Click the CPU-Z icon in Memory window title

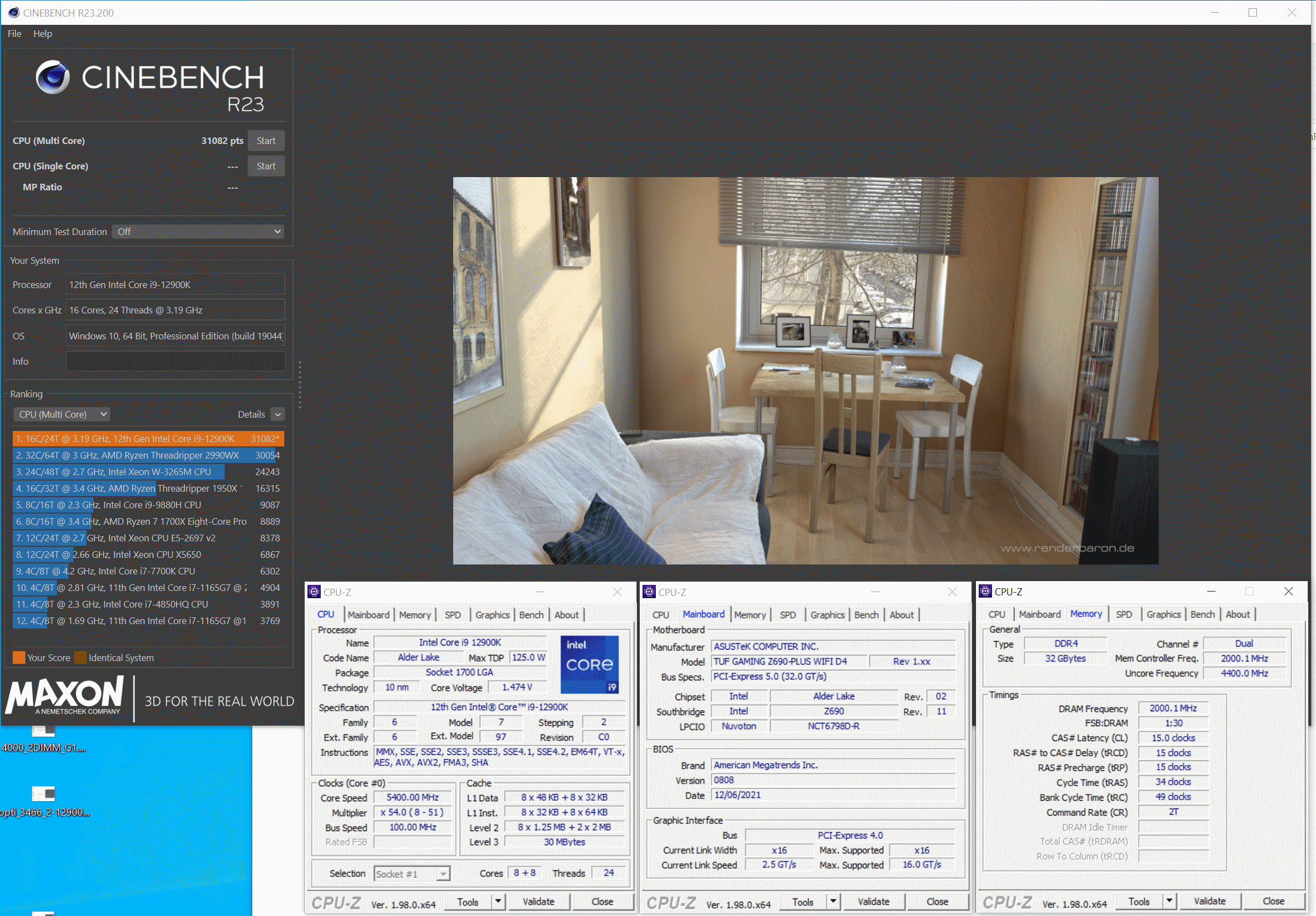[985, 591]
